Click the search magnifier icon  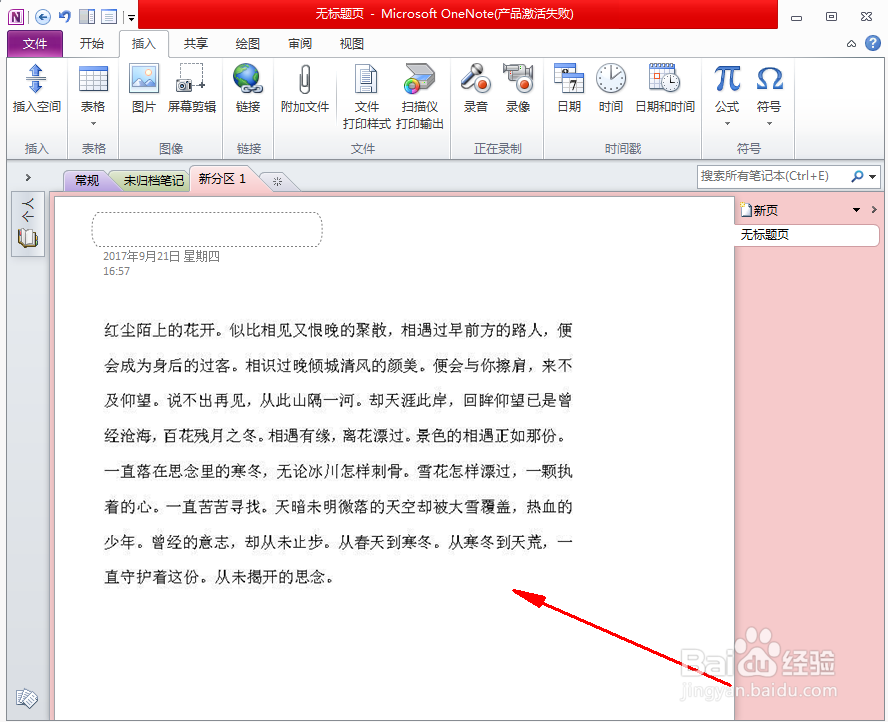pos(857,176)
